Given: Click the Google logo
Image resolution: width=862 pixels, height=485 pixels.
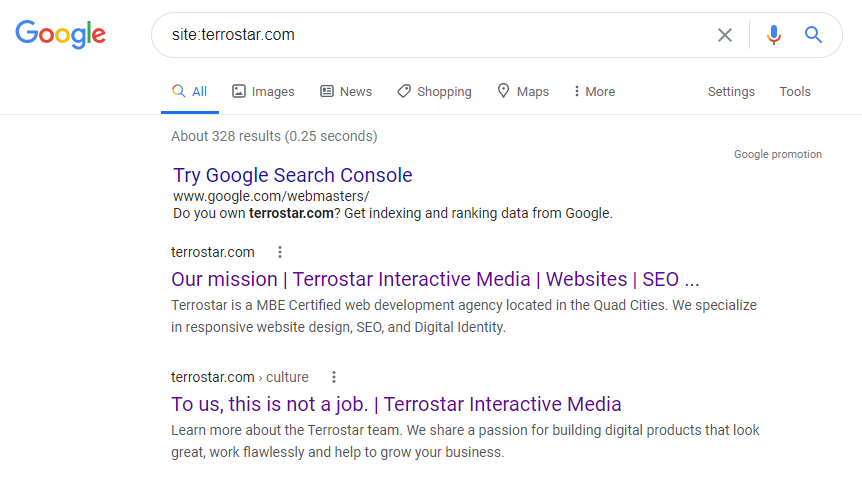Looking at the screenshot, I should (x=60, y=34).
